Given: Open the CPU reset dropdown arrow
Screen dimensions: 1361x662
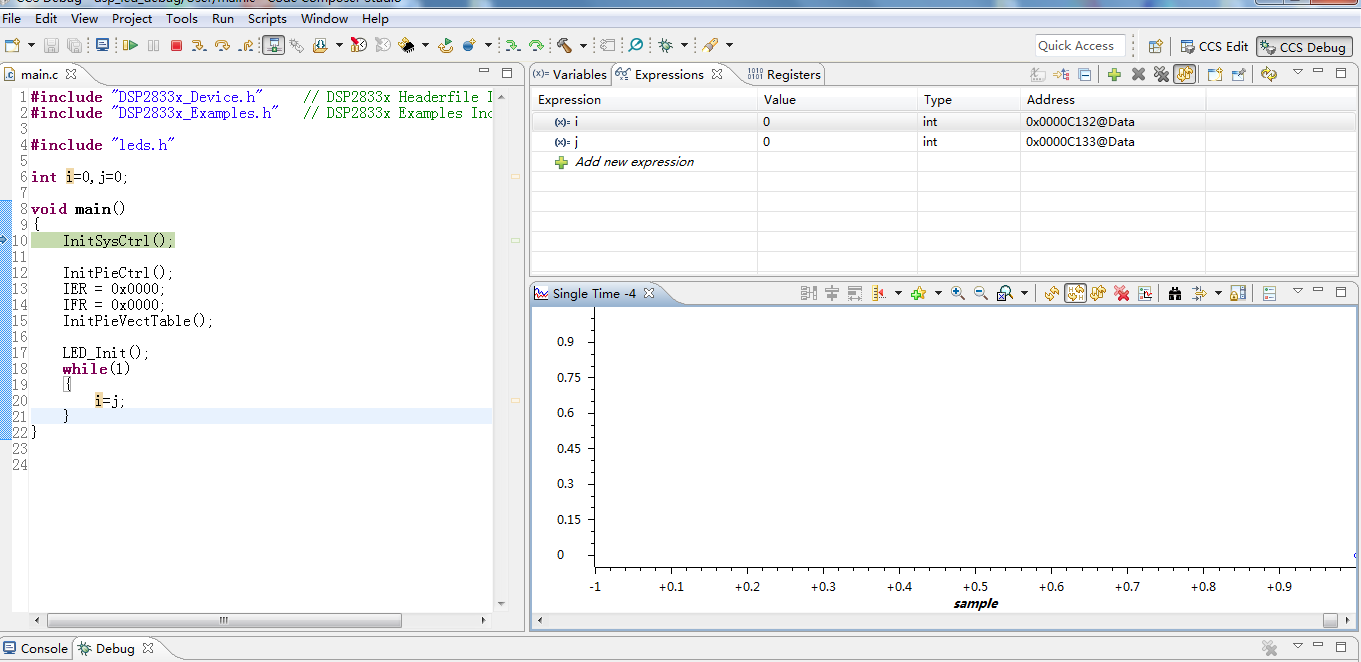Looking at the screenshot, I should [425, 45].
